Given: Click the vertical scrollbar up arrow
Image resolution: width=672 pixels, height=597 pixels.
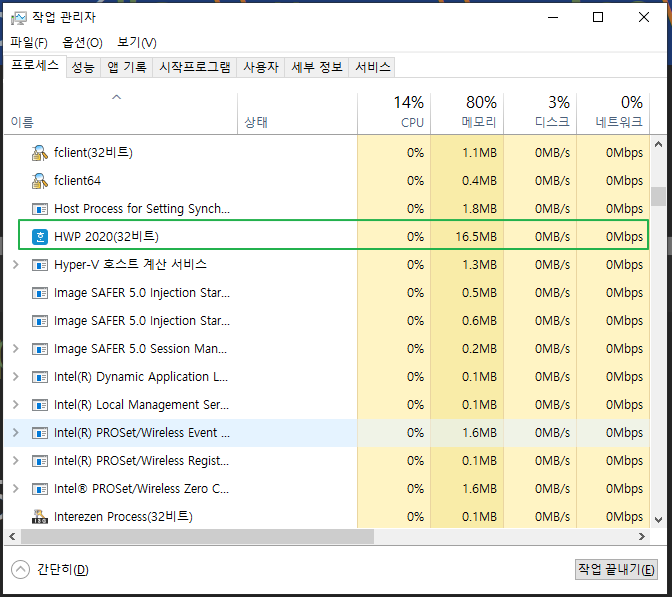Looking at the screenshot, I should [x=658, y=144].
